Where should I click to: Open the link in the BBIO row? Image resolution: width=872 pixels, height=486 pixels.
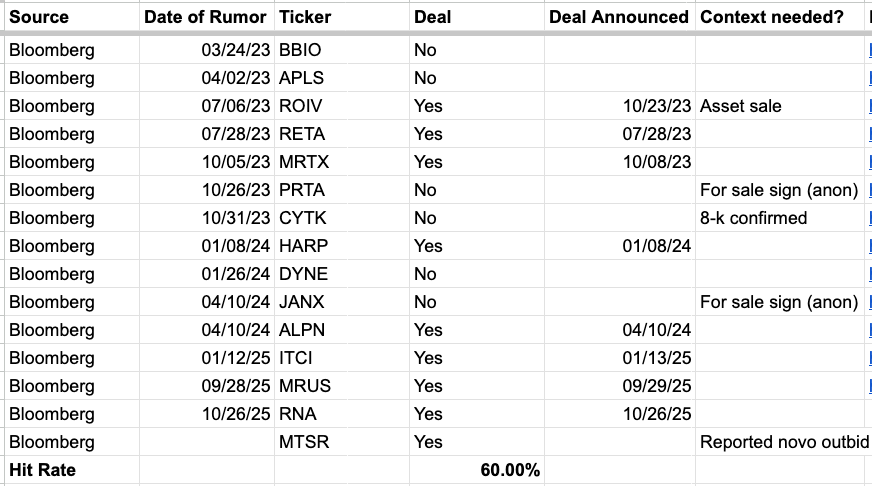869,50
